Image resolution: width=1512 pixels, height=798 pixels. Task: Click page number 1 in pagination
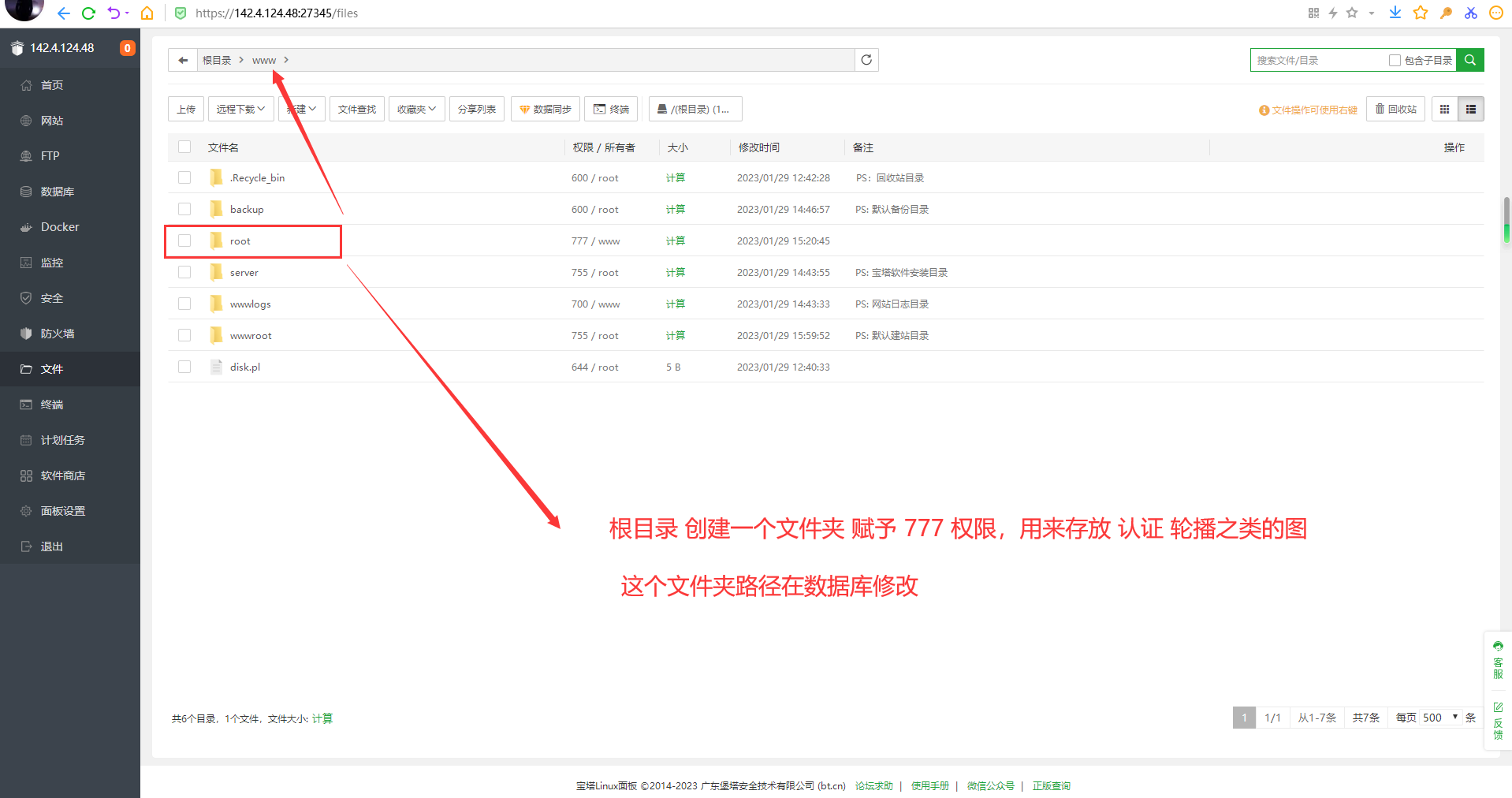click(x=1244, y=718)
